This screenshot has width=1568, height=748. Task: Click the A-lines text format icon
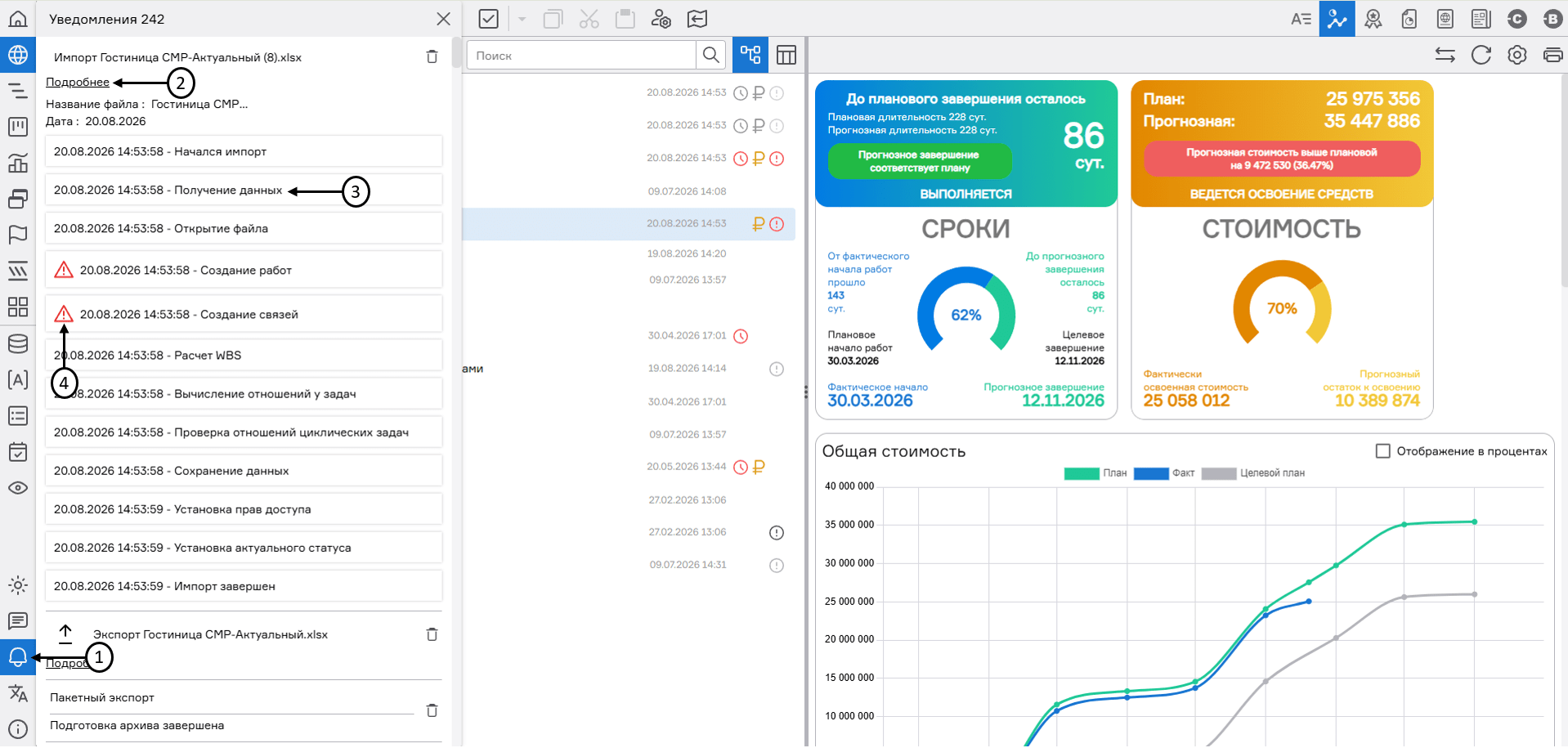(1301, 19)
